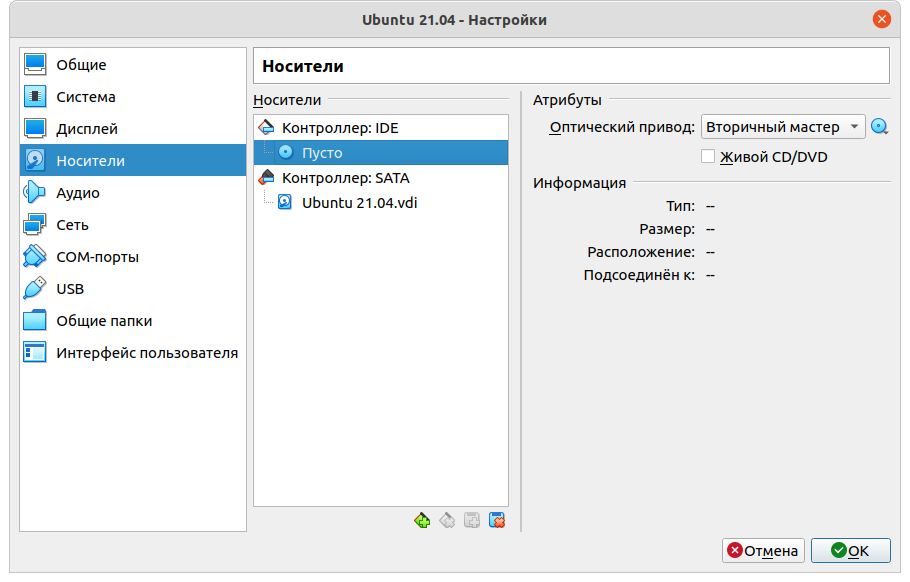Click the monitor icon beside Общие
The height and width of the screenshot is (582, 910).
click(35, 64)
